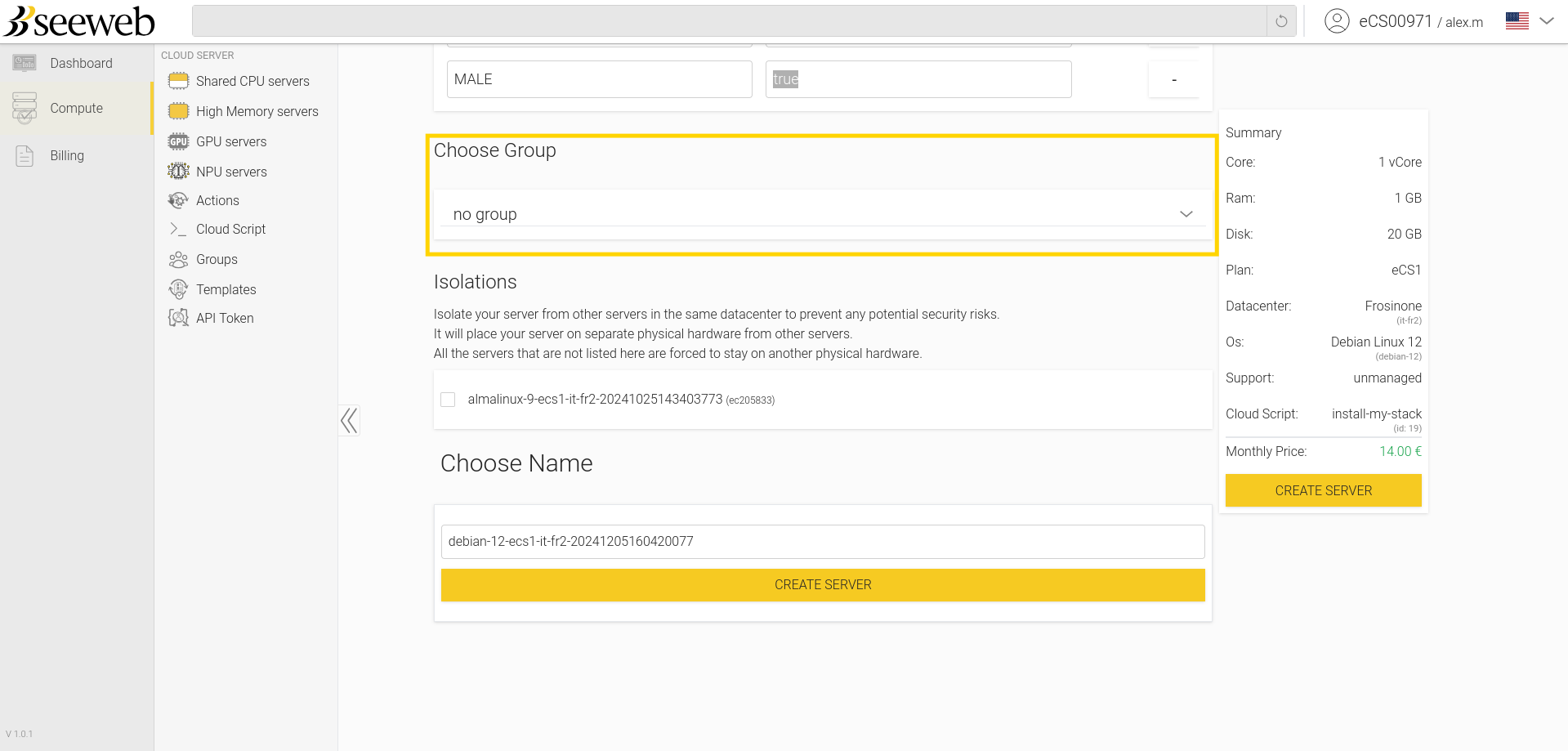Screen dimensions: 1568x751
Task: Click High Memory servers icon
Action: (178, 111)
